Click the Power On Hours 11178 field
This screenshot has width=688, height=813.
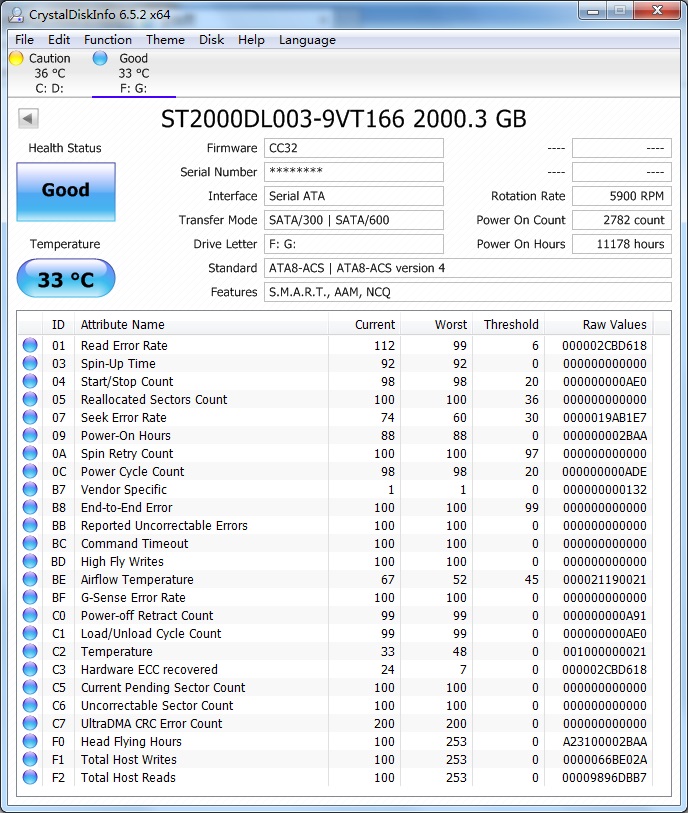point(622,244)
